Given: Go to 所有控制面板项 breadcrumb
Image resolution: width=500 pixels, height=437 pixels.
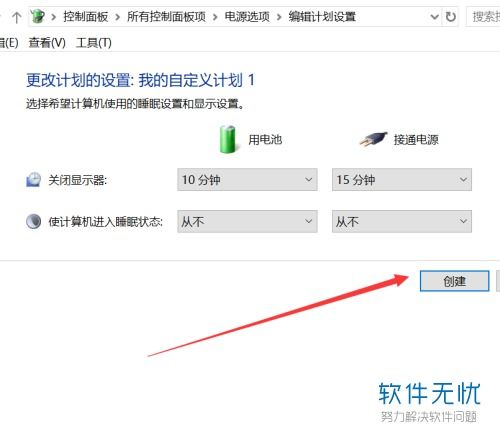Looking at the screenshot, I should click(x=166, y=16).
